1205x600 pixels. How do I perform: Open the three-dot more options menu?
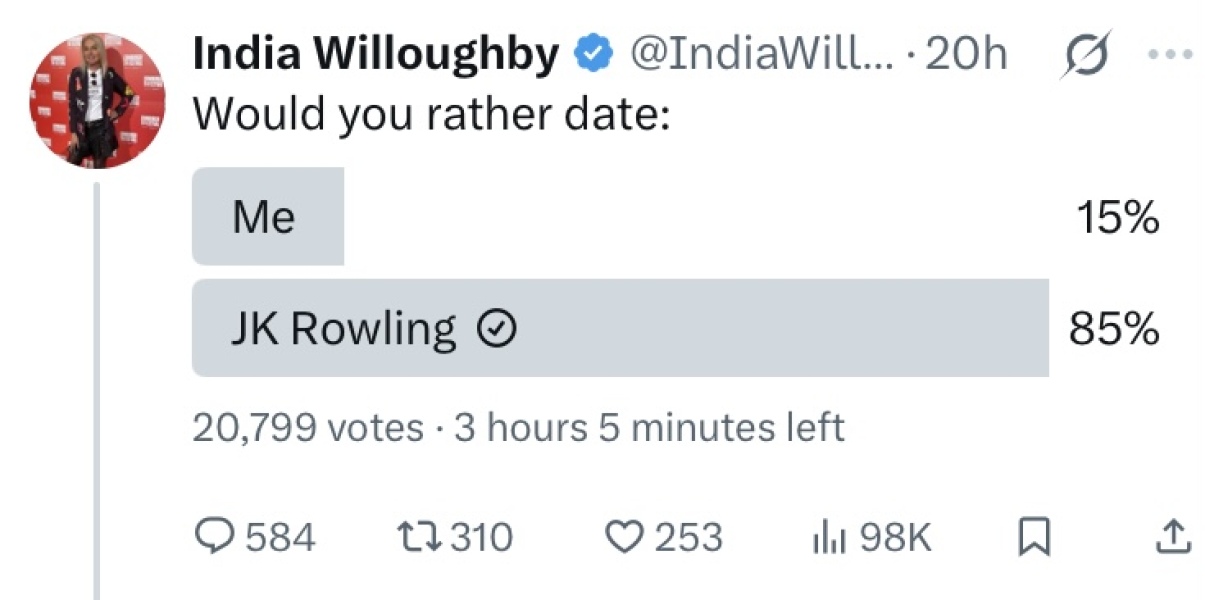[x=1171, y=55]
